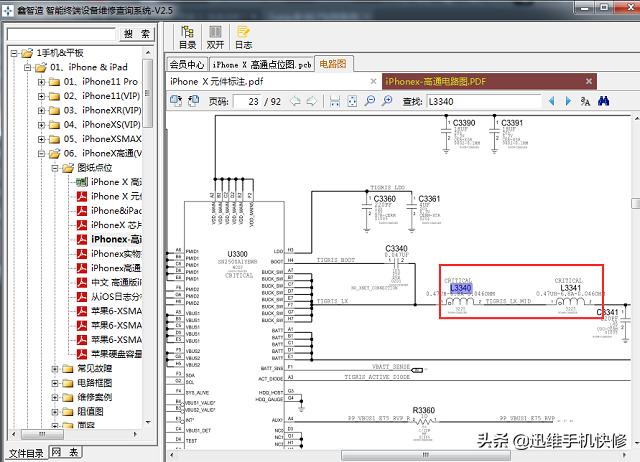This screenshot has height=462, width=640.
Task: Find the next match with the blue right arrow
Action: point(568,101)
